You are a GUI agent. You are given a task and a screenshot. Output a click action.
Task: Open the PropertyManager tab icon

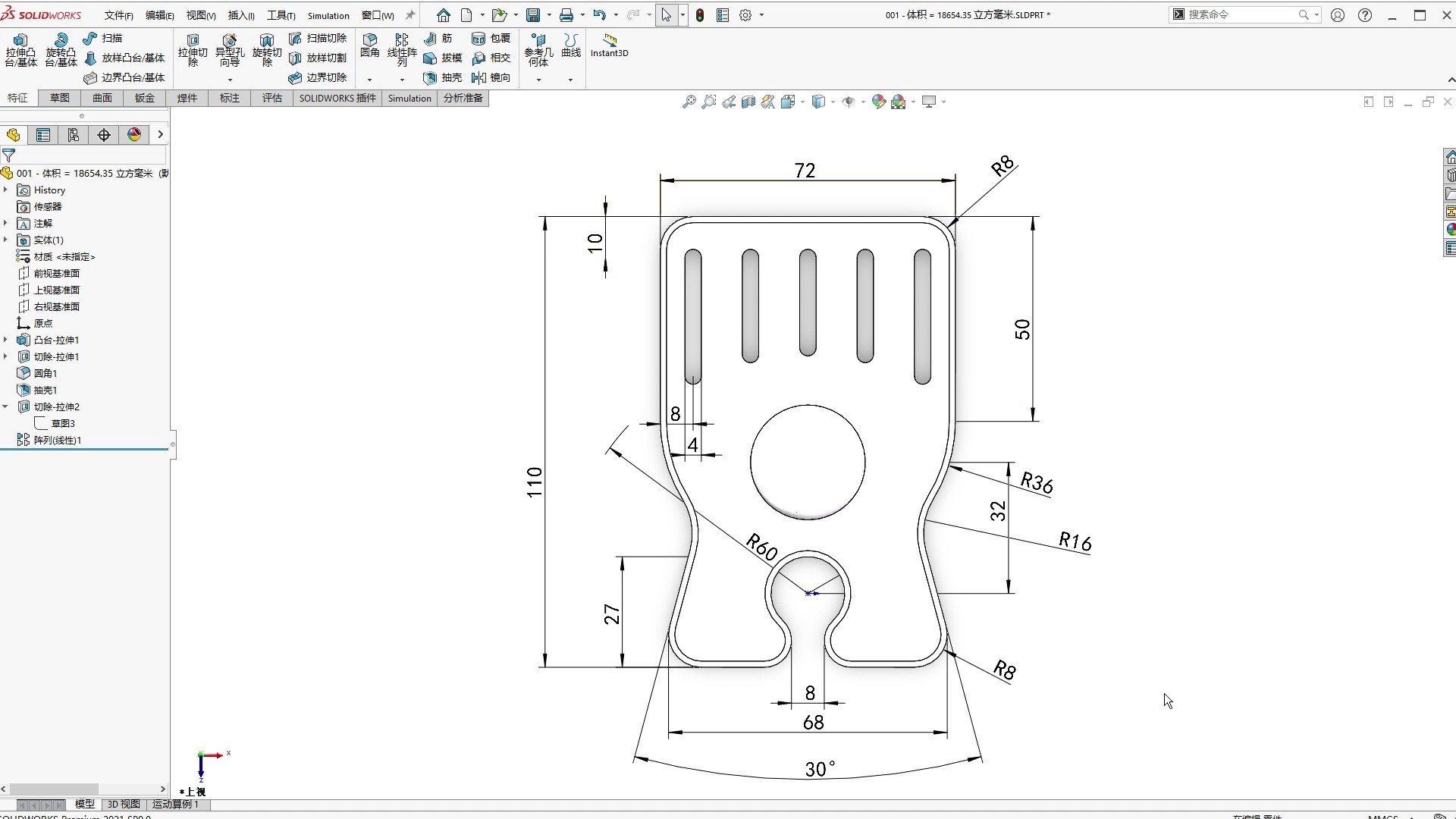coord(43,135)
